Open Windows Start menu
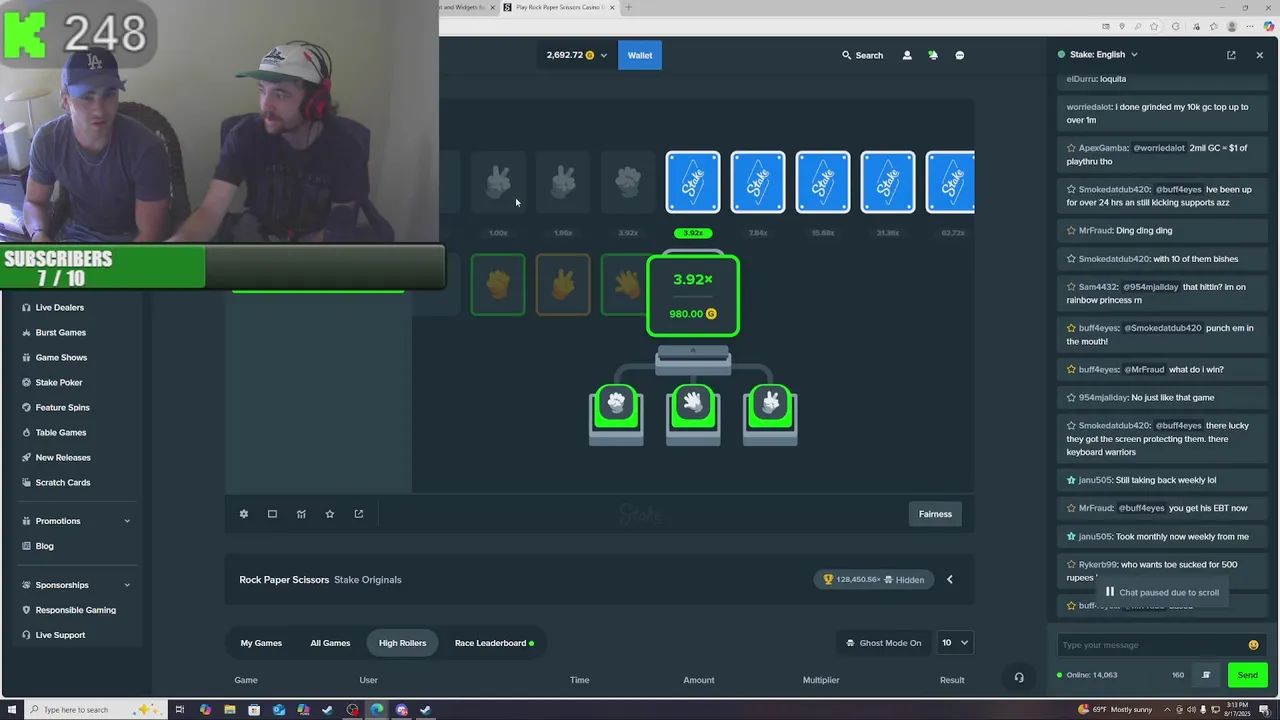 point(10,710)
